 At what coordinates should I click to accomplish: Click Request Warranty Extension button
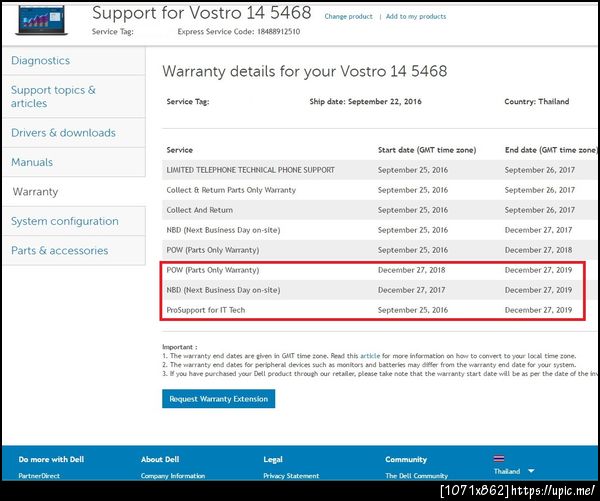218,399
